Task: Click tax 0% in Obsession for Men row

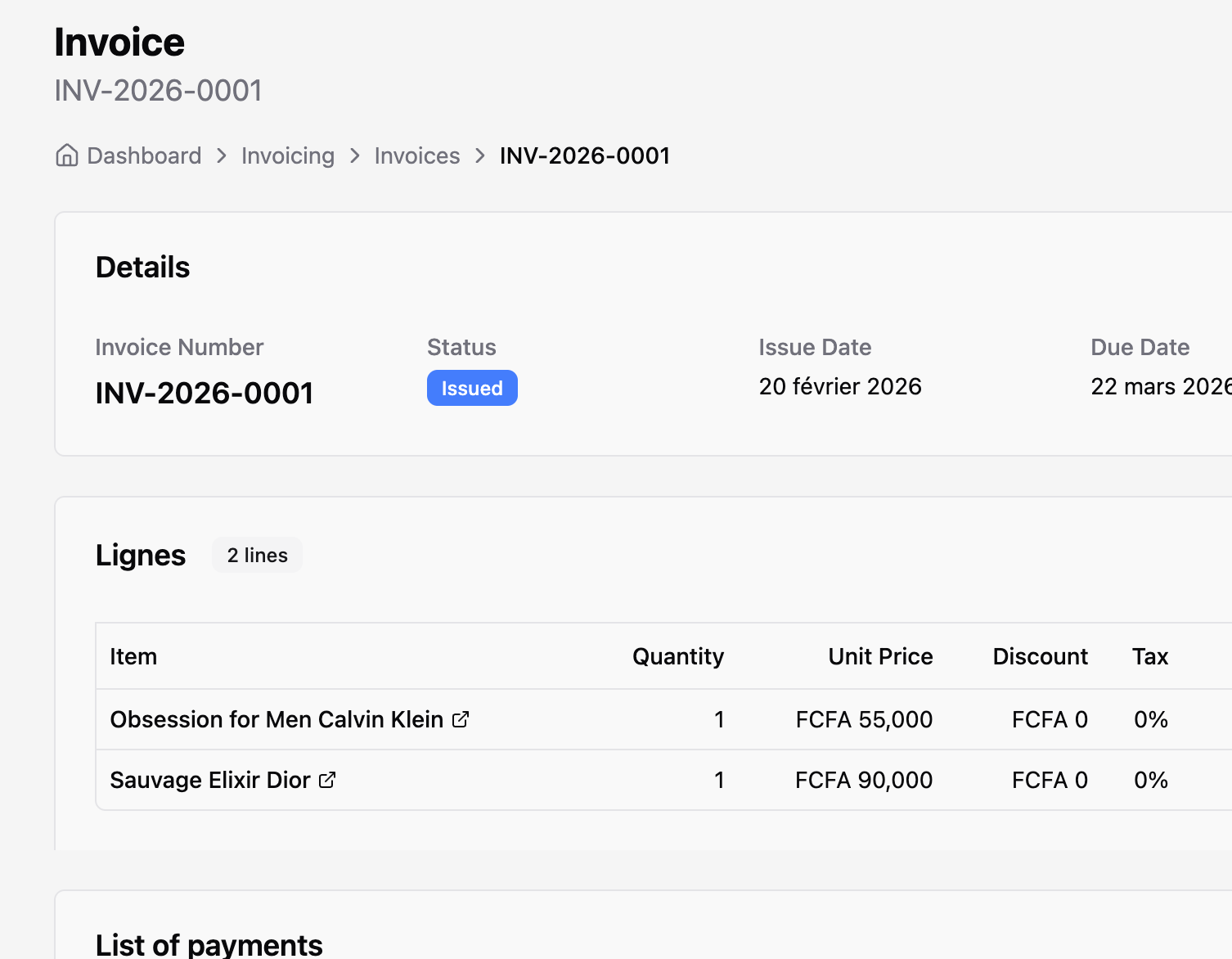Action: (x=1151, y=719)
